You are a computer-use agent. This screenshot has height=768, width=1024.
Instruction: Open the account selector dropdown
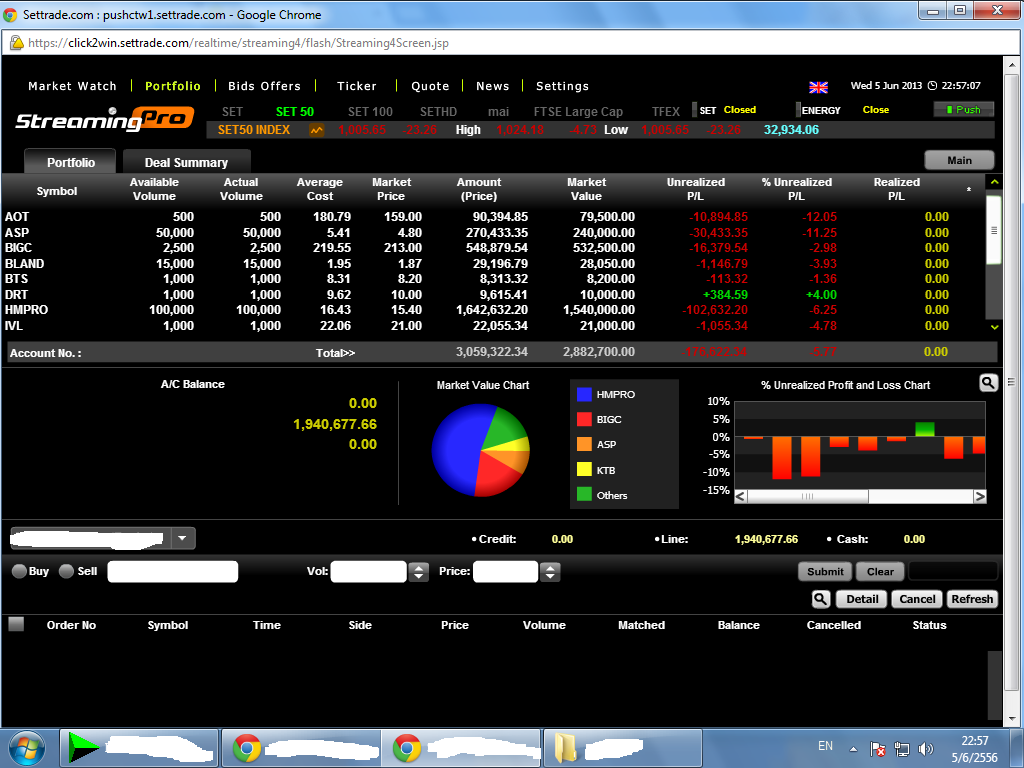tap(182, 538)
